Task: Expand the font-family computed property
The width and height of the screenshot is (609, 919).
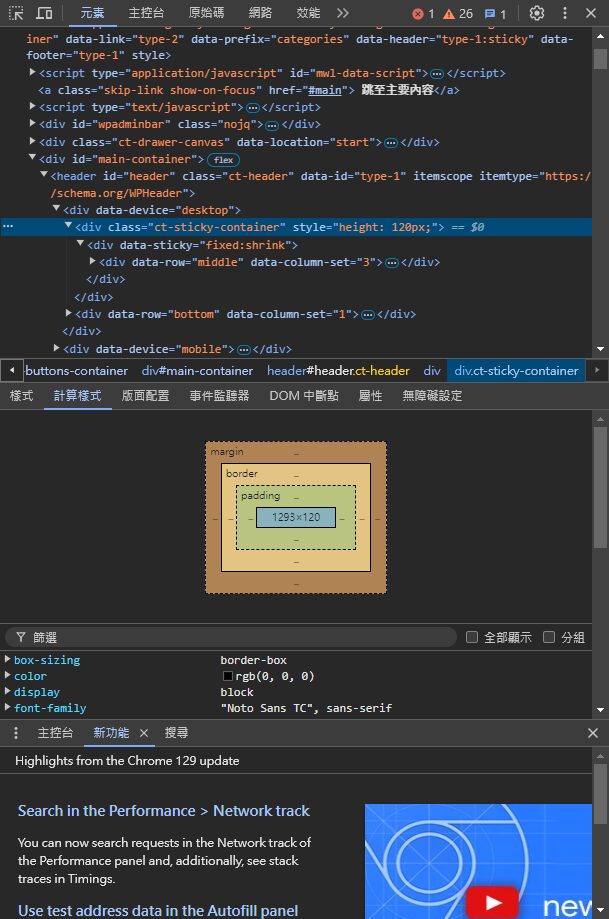Action: (x=8, y=707)
